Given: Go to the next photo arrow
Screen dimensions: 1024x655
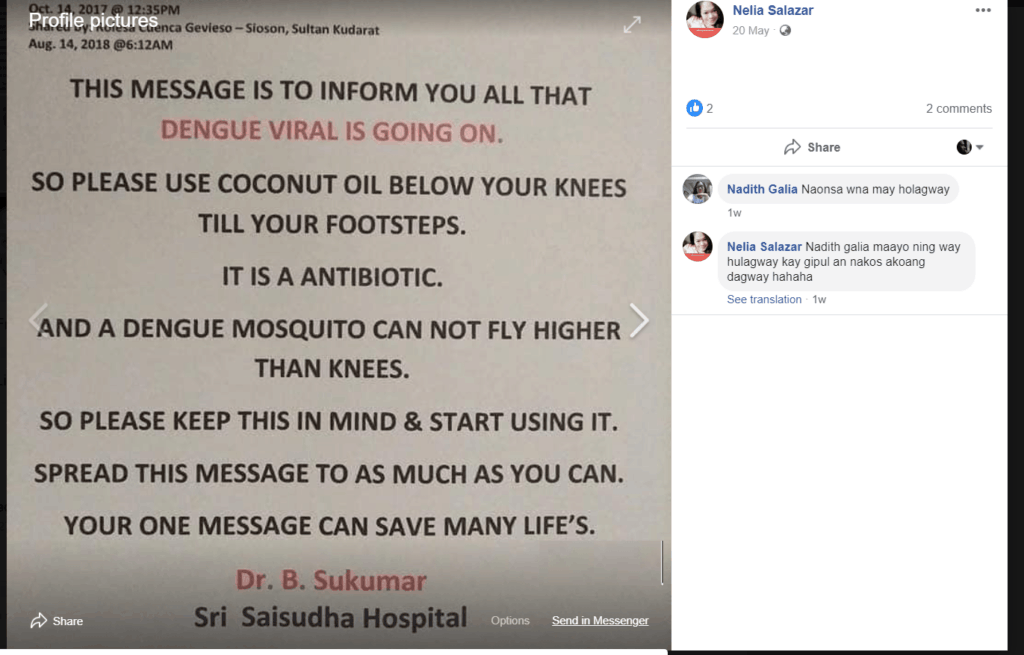Looking at the screenshot, I should pyautogui.click(x=639, y=321).
